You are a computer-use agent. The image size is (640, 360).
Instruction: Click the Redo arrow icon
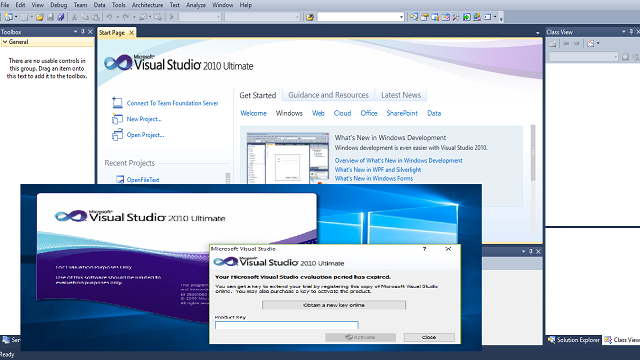pos(125,17)
